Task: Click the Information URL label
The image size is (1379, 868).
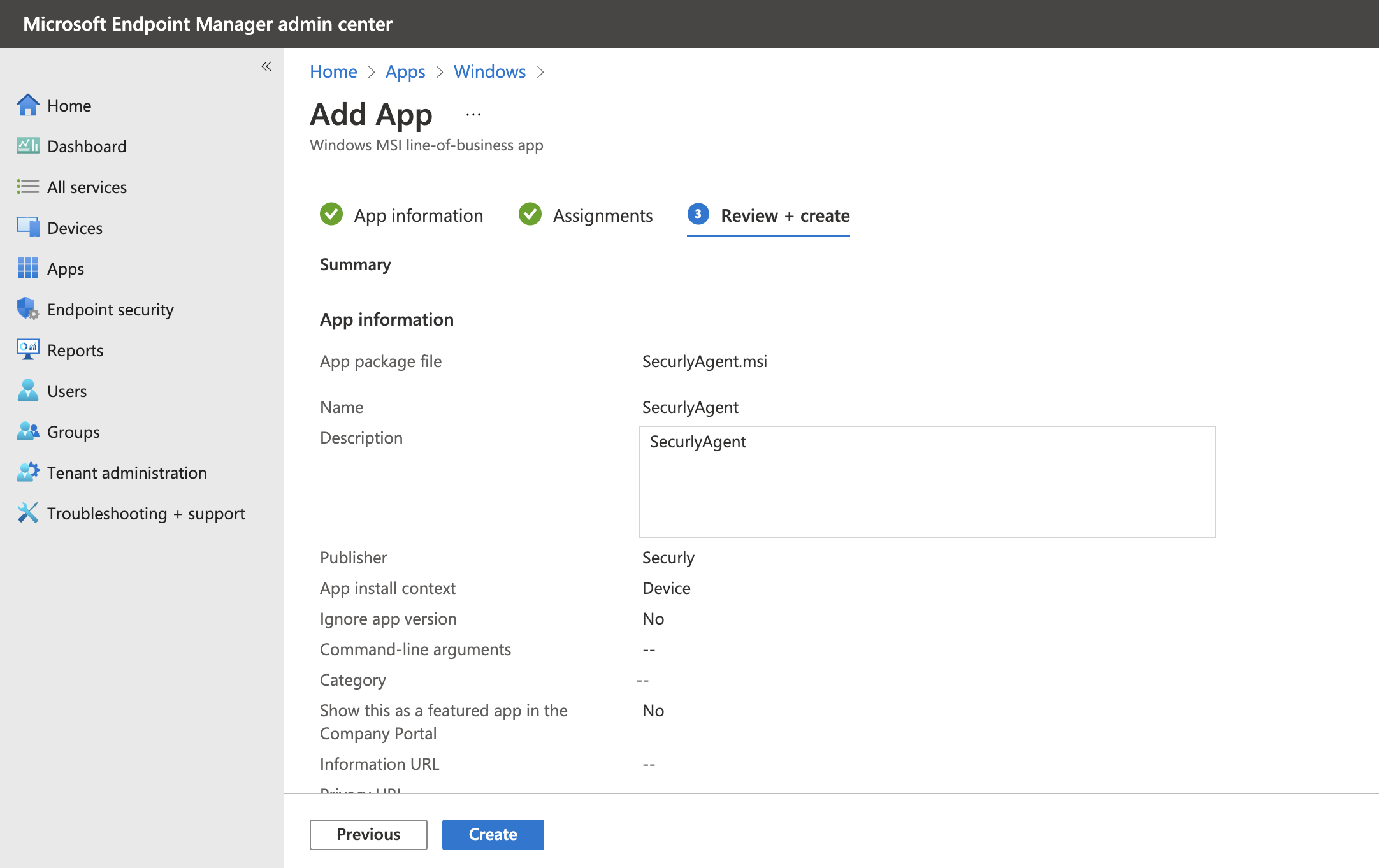Action: pos(380,764)
